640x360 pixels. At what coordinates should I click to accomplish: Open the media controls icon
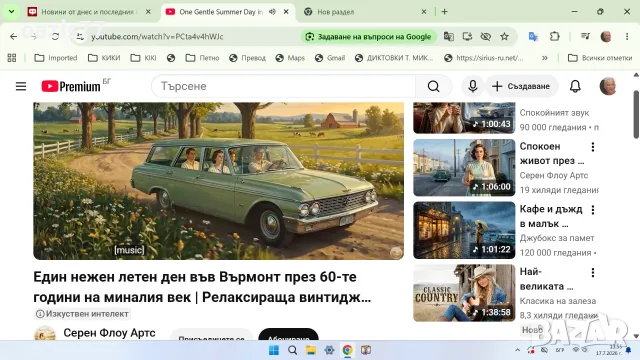coord(585,37)
